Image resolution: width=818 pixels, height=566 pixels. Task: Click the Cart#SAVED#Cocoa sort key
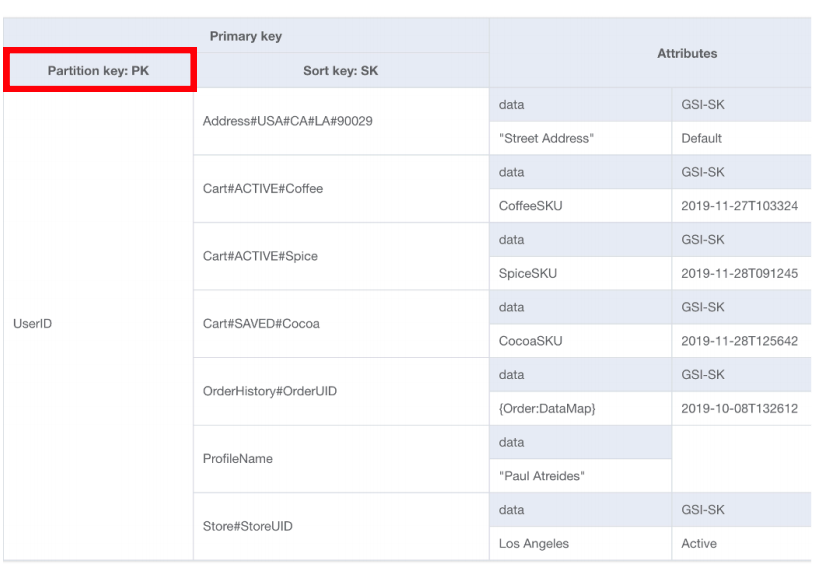coord(261,324)
